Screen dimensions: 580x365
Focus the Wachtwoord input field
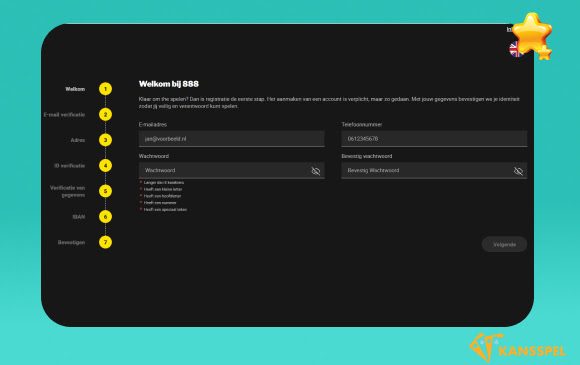(x=232, y=170)
